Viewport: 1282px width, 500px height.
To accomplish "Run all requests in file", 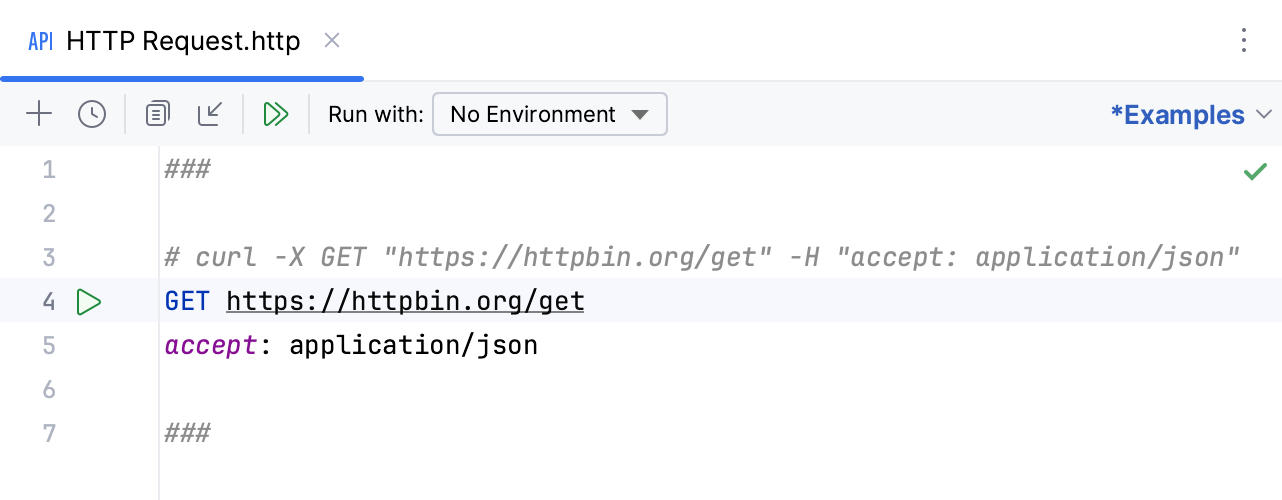I will point(276,114).
